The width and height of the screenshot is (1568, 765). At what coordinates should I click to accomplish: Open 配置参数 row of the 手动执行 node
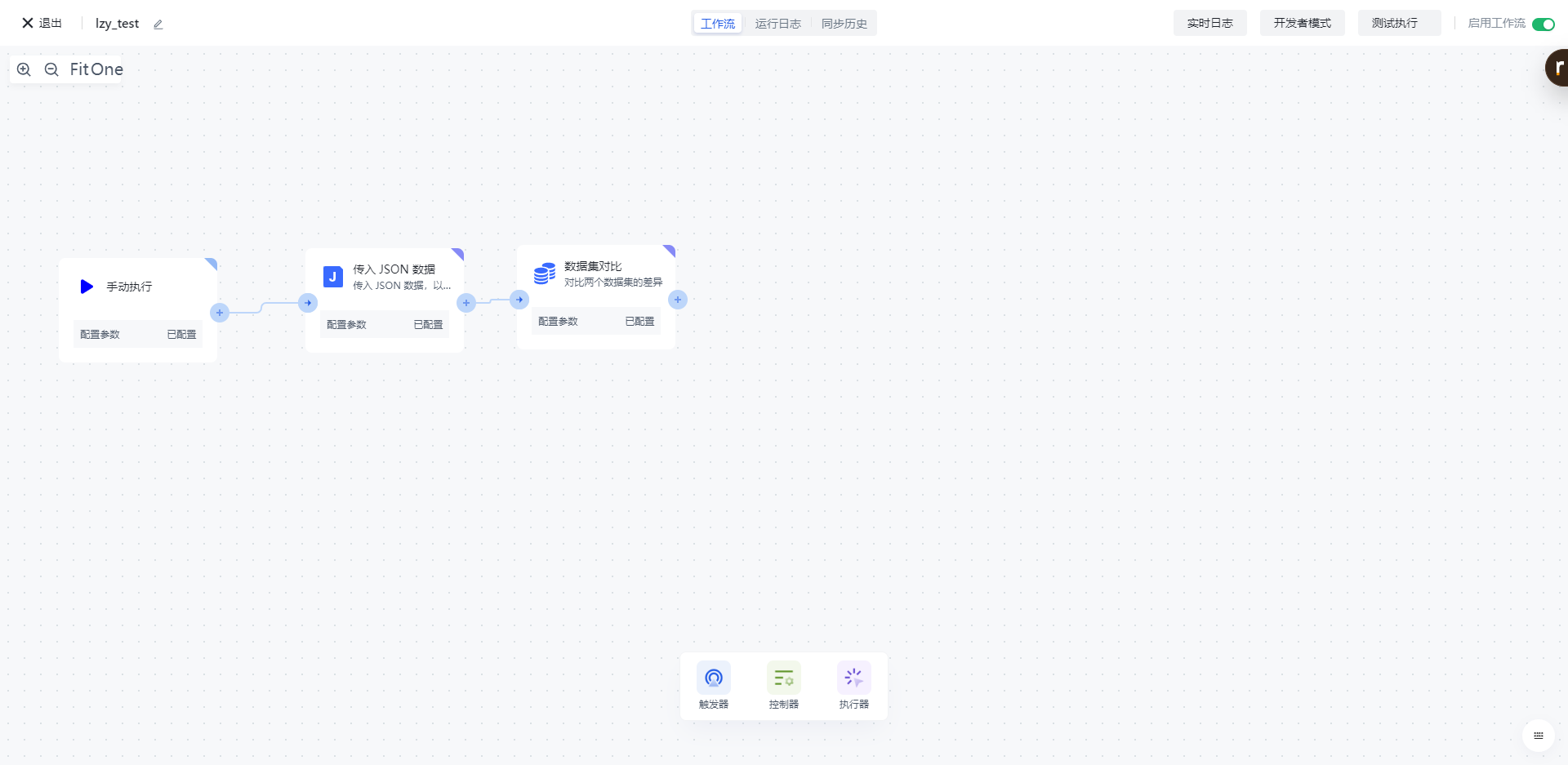click(137, 334)
